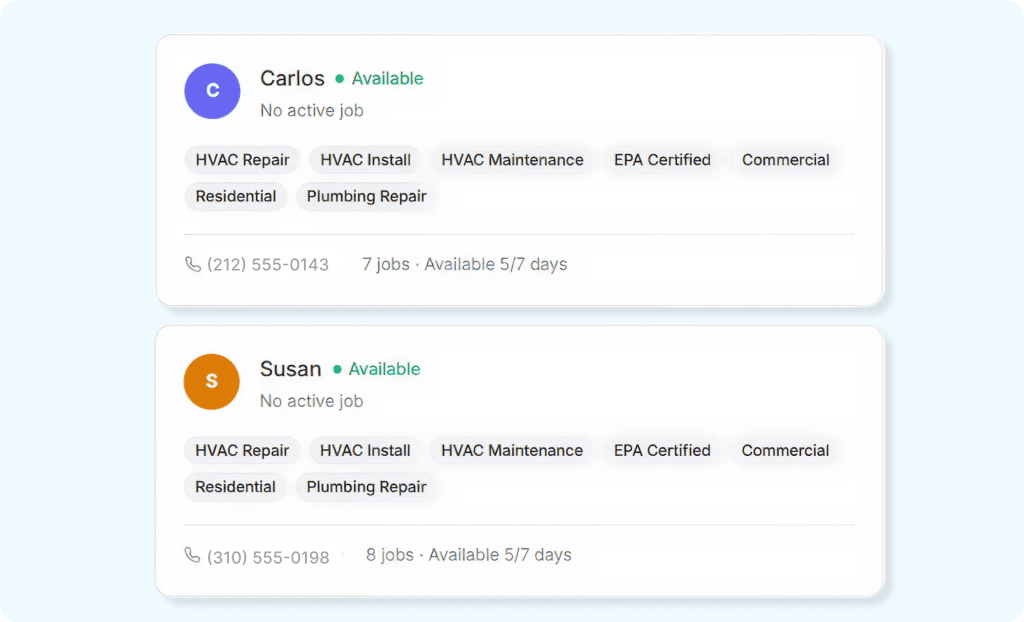Image resolution: width=1024 pixels, height=622 pixels.
Task: View Susan's "8 jobs" count
Action: point(389,555)
